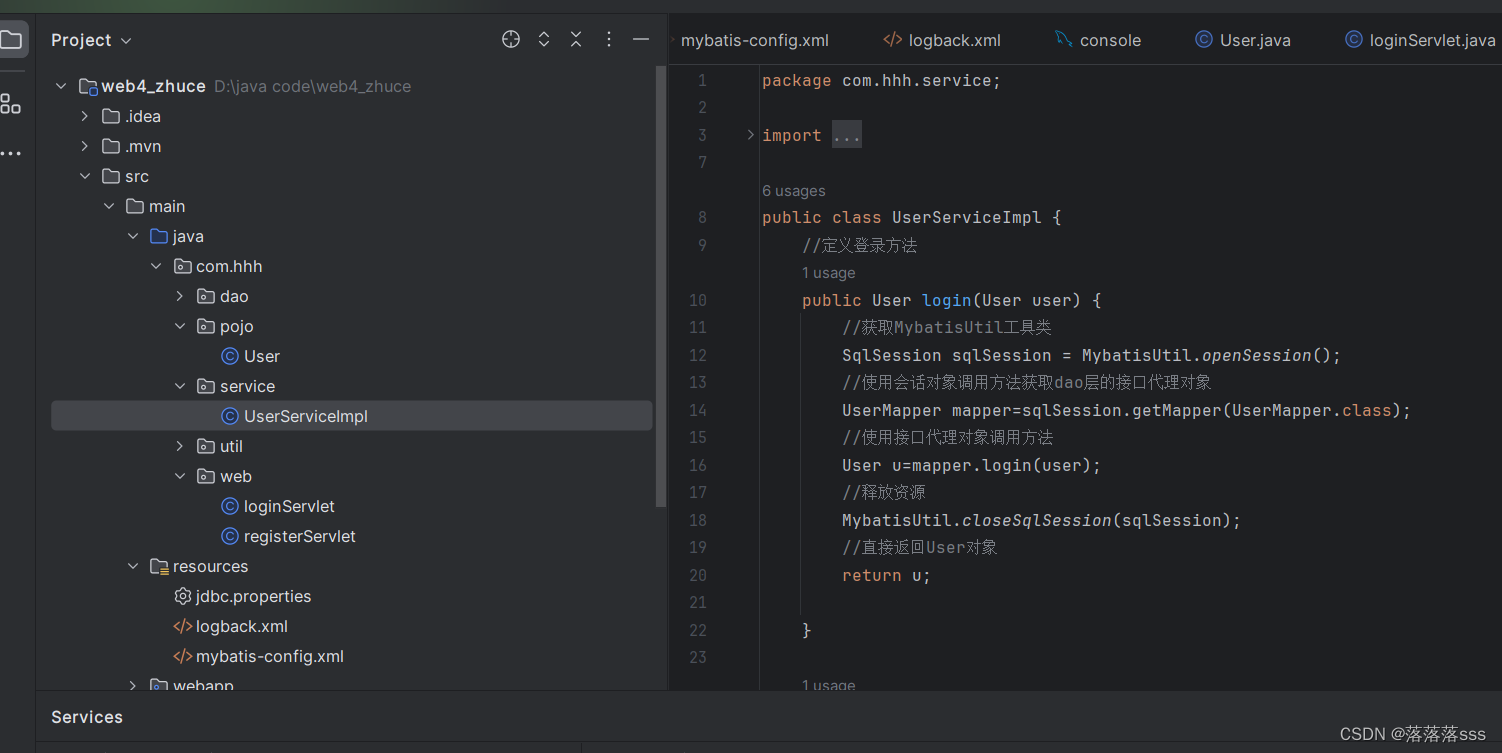The image size is (1502, 753).
Task: Click the Select Opened File crosshair icon
Action: 510,39
